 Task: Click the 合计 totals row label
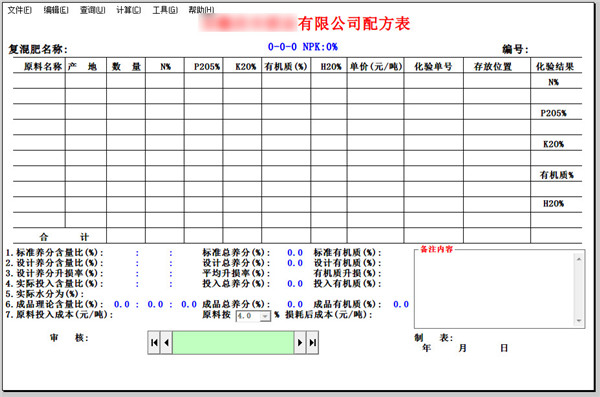pyautogui.click(x=64, y=237)
